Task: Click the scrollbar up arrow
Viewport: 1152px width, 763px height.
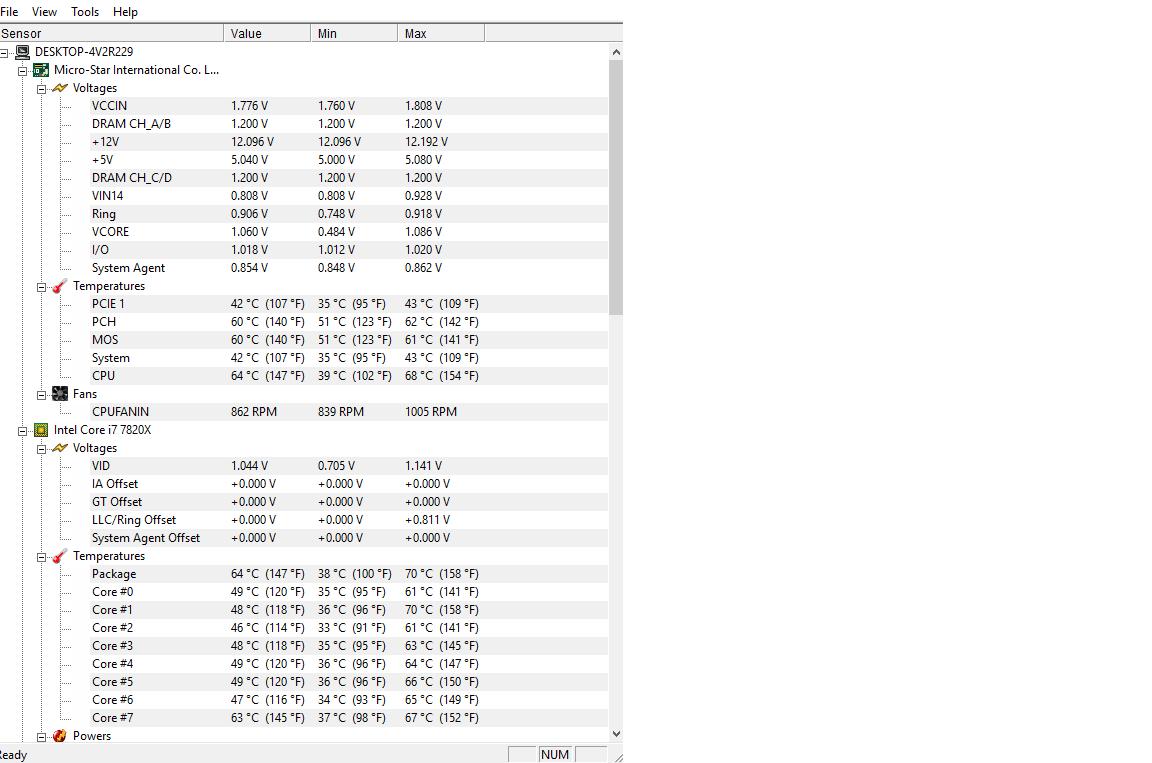Action: pyautogui.click(x=616, y=52)
